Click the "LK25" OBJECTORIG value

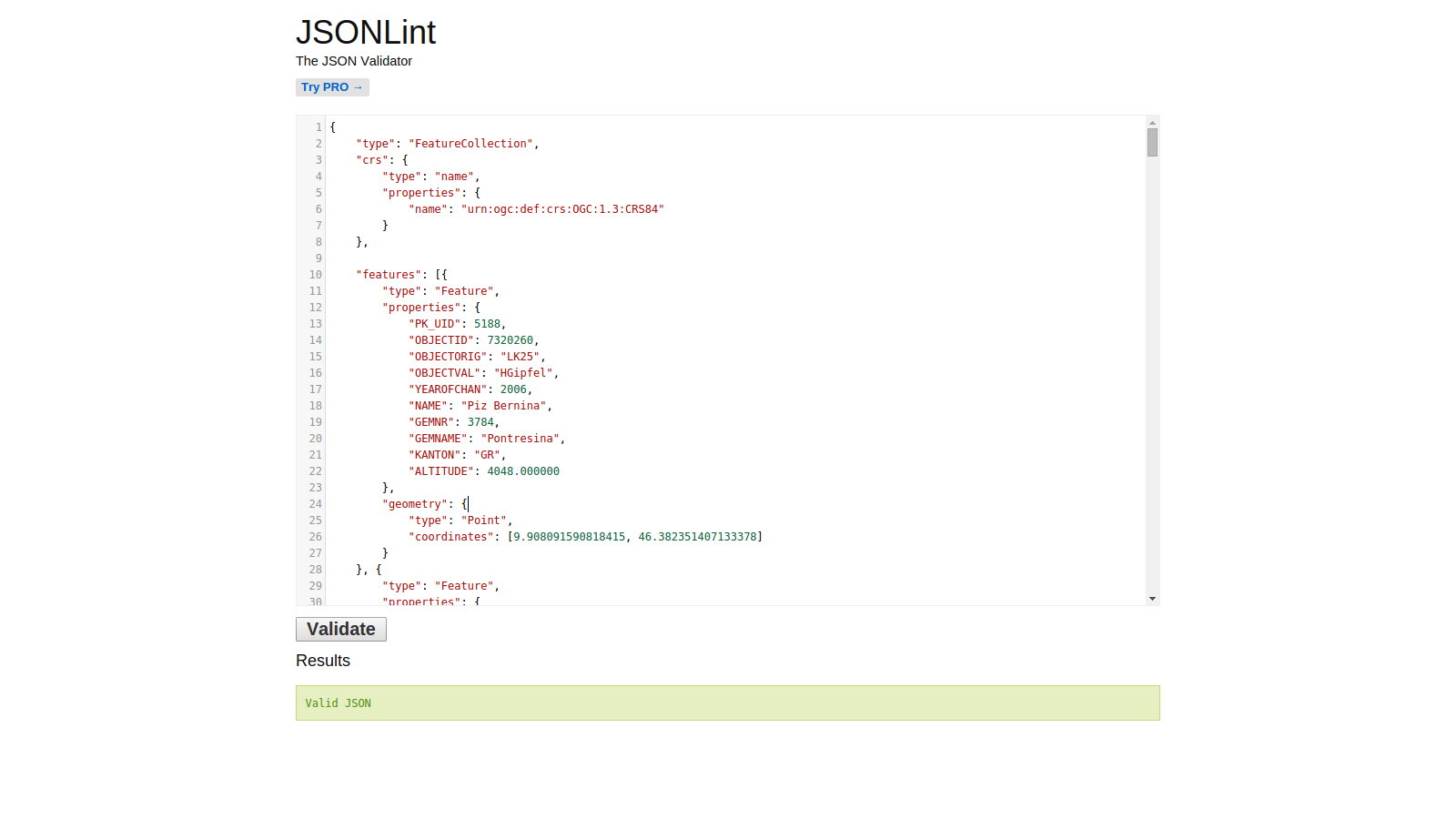tap(520, 357)
